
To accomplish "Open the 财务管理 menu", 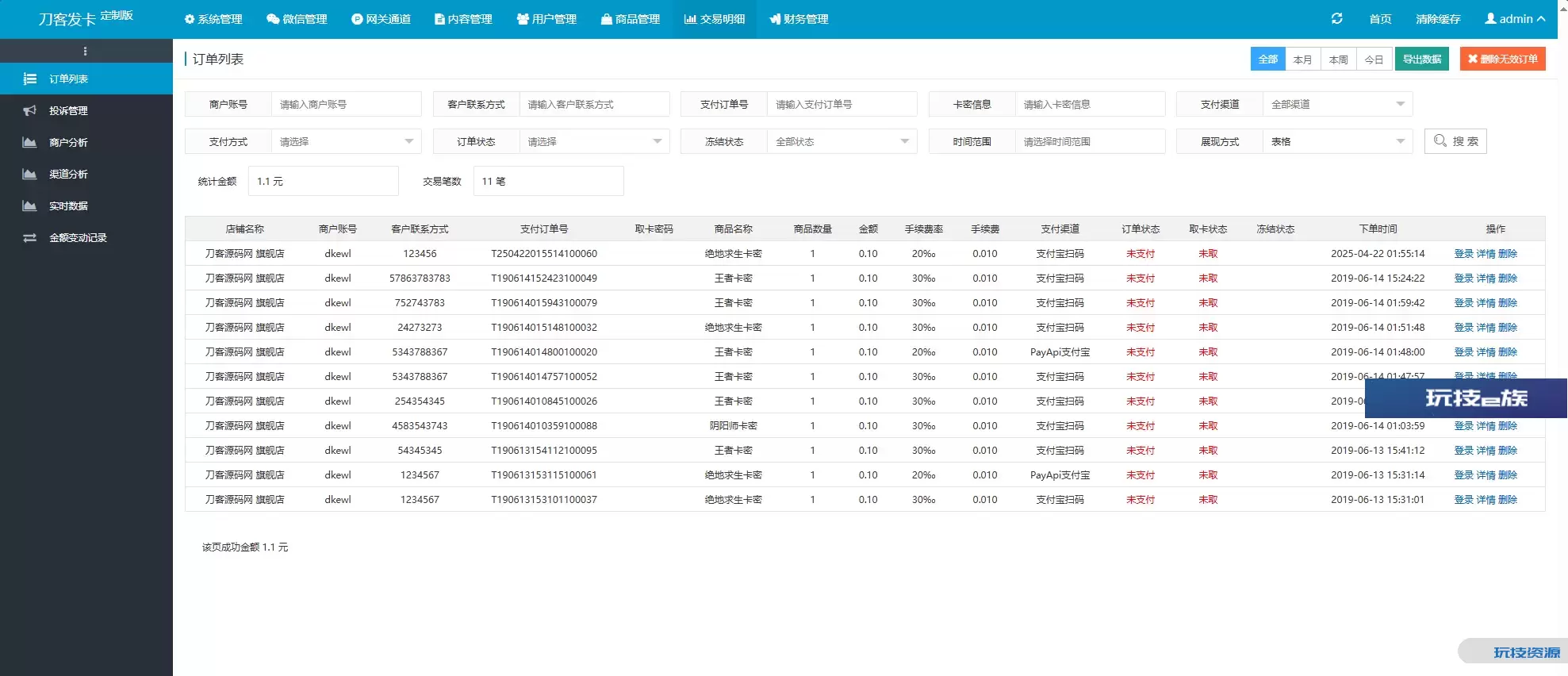I will (799, 19).
